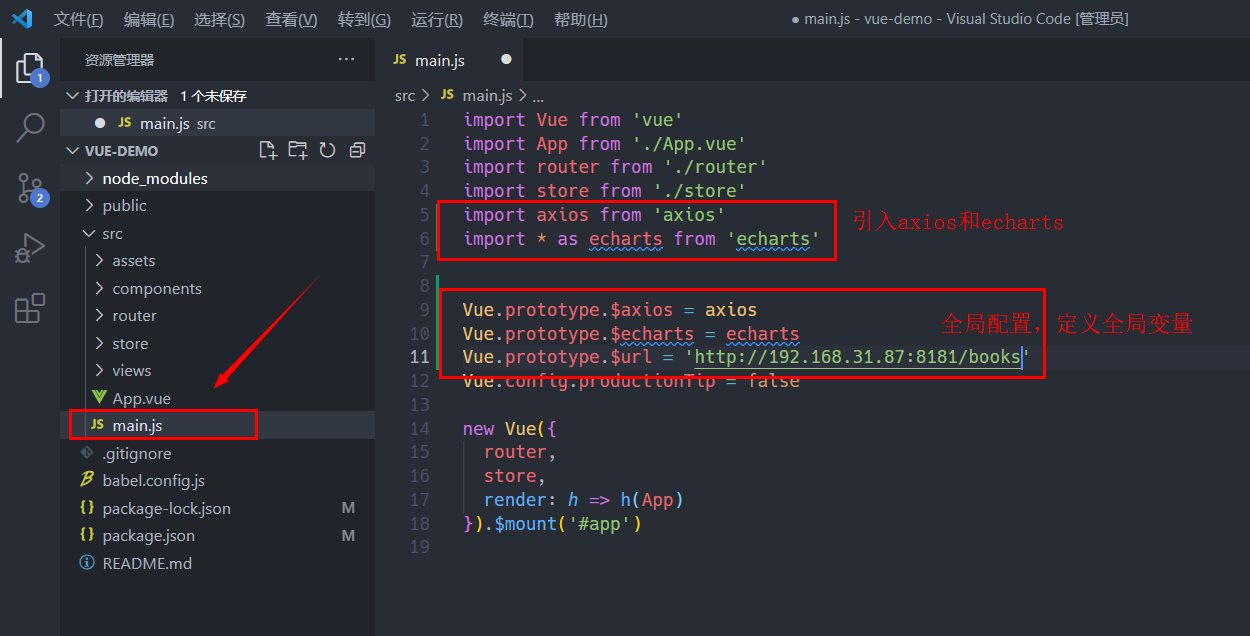Open the 运行(R) menu

pyautogui.click(x=436, y=19)
